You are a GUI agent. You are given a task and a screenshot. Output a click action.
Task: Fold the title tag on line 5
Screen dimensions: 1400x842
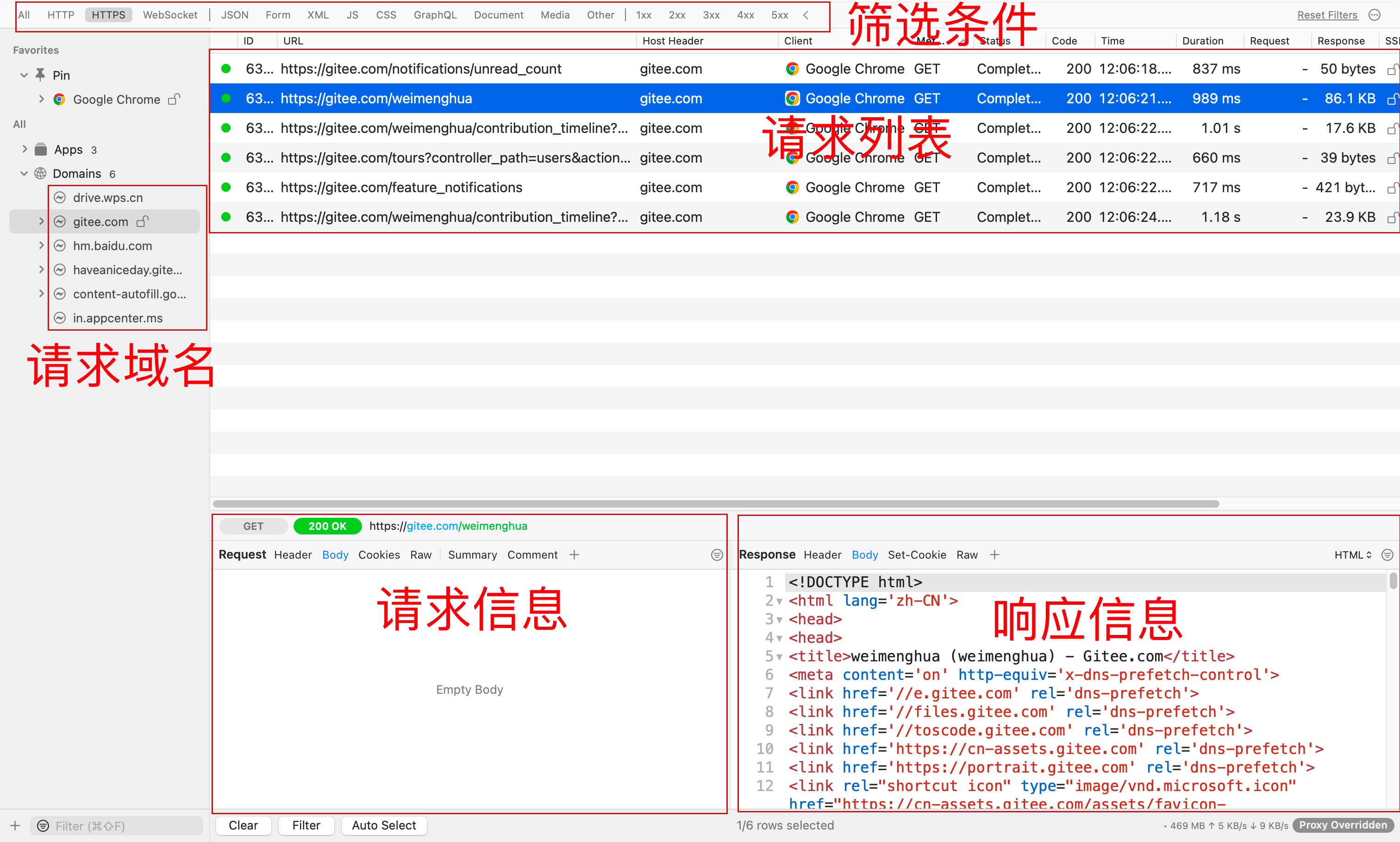coord(780,657)
